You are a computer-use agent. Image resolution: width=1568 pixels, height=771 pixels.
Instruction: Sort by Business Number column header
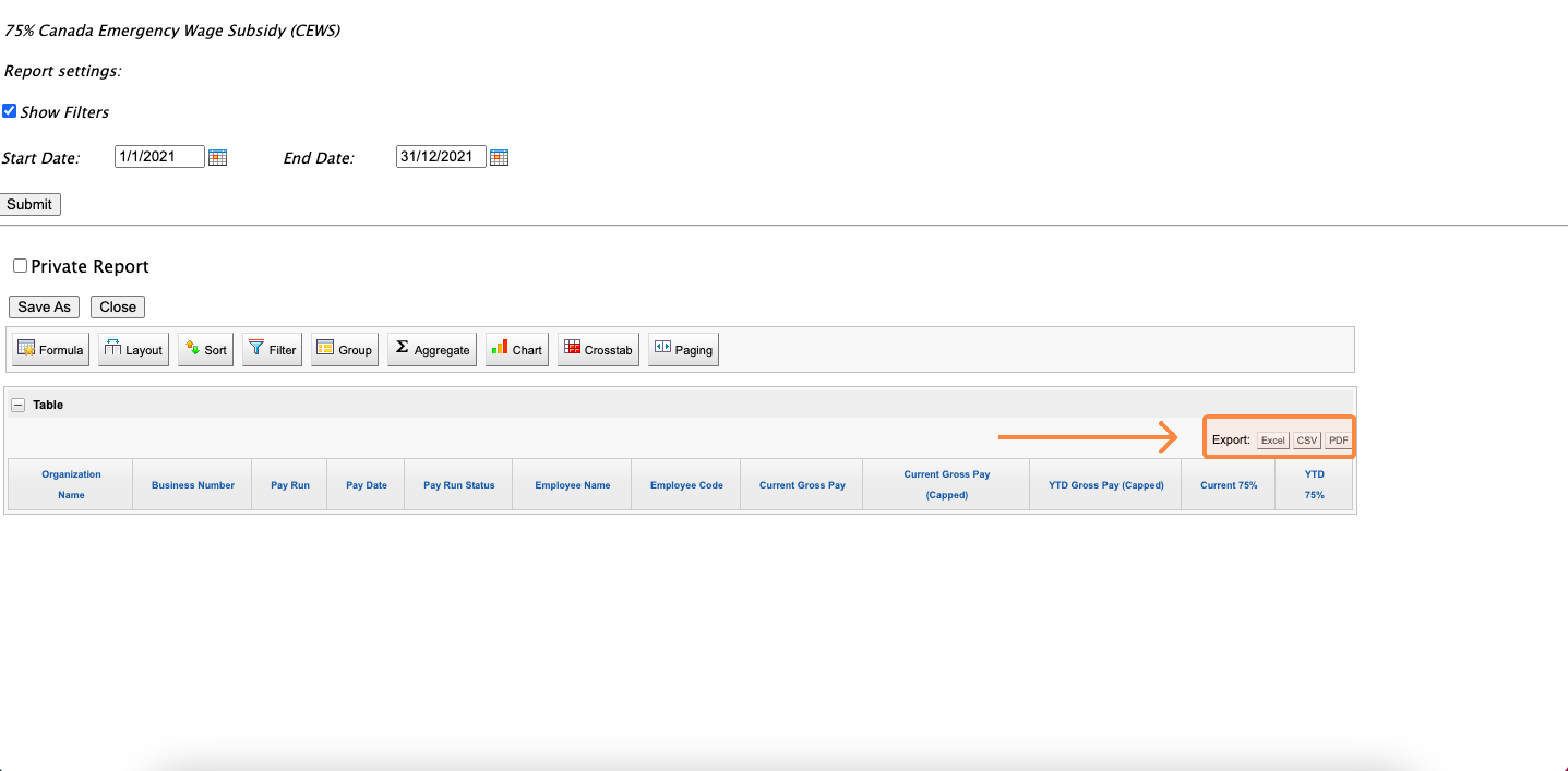193,485
